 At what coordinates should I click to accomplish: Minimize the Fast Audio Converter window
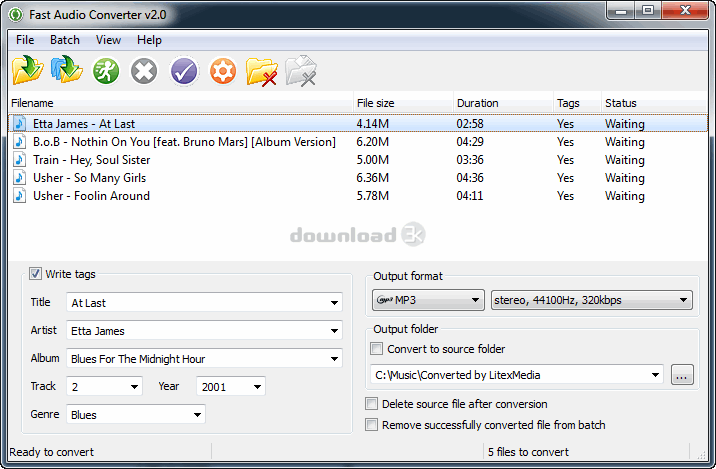click(621, 11)
